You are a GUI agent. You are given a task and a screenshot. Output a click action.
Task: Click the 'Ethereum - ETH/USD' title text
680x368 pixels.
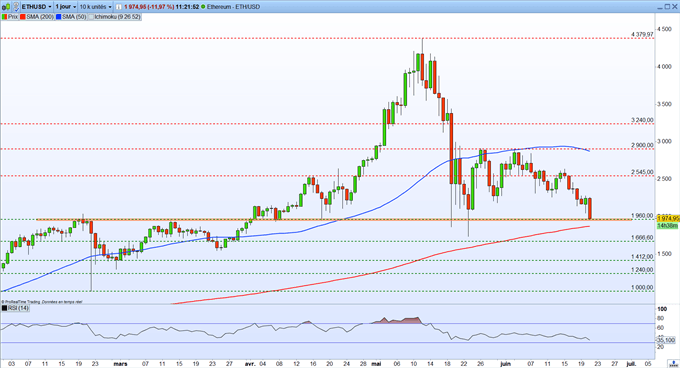pyautogui.click(x=233, y=7)
